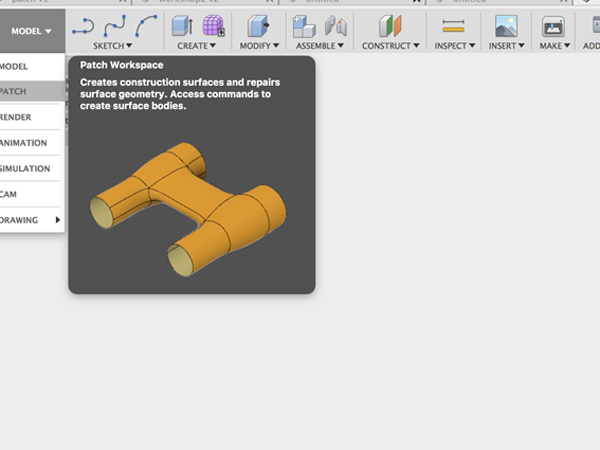Open the MODEL workspace dropdown

pos(31,31)
